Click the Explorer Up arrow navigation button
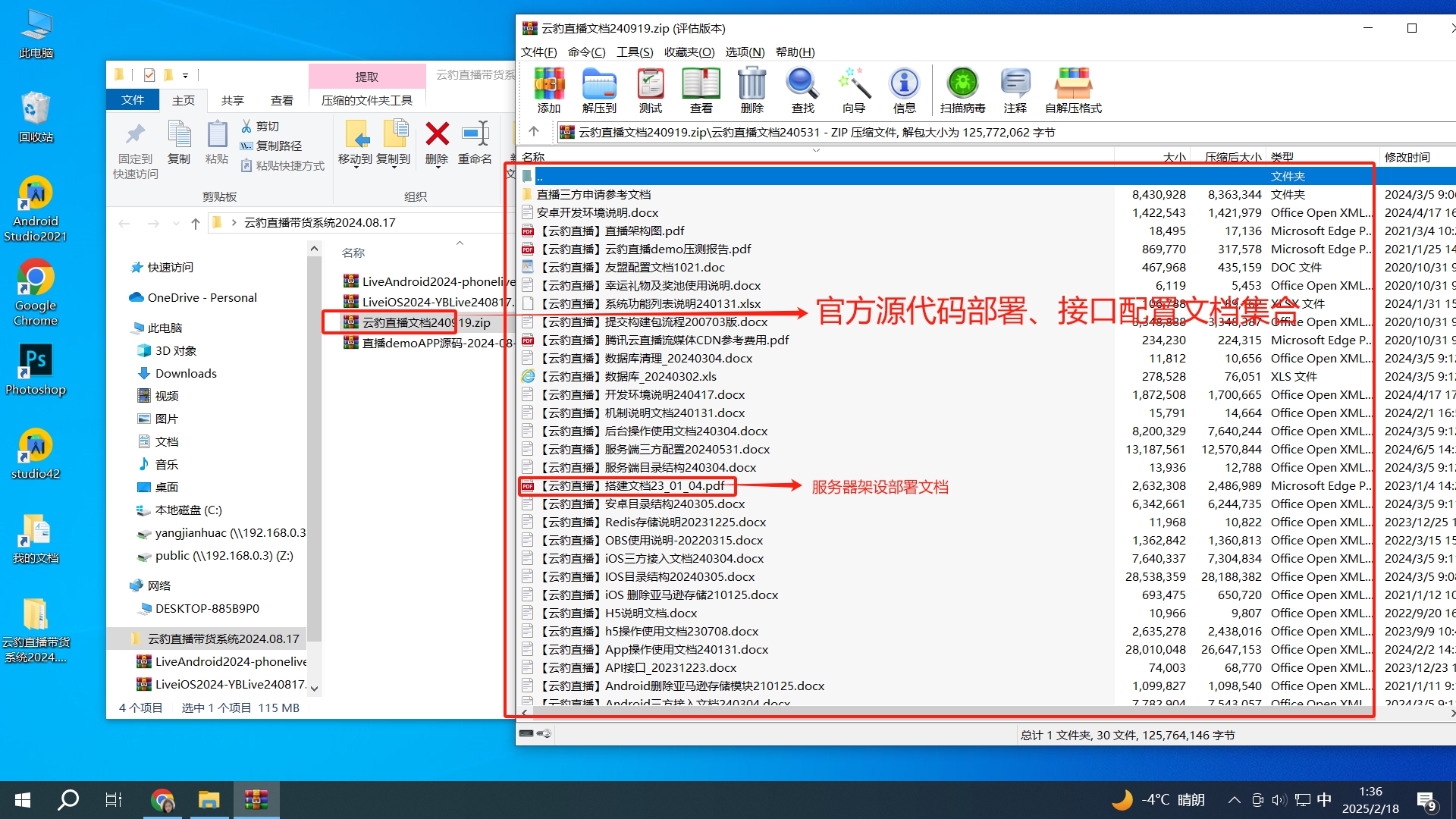 pos(196,223)
